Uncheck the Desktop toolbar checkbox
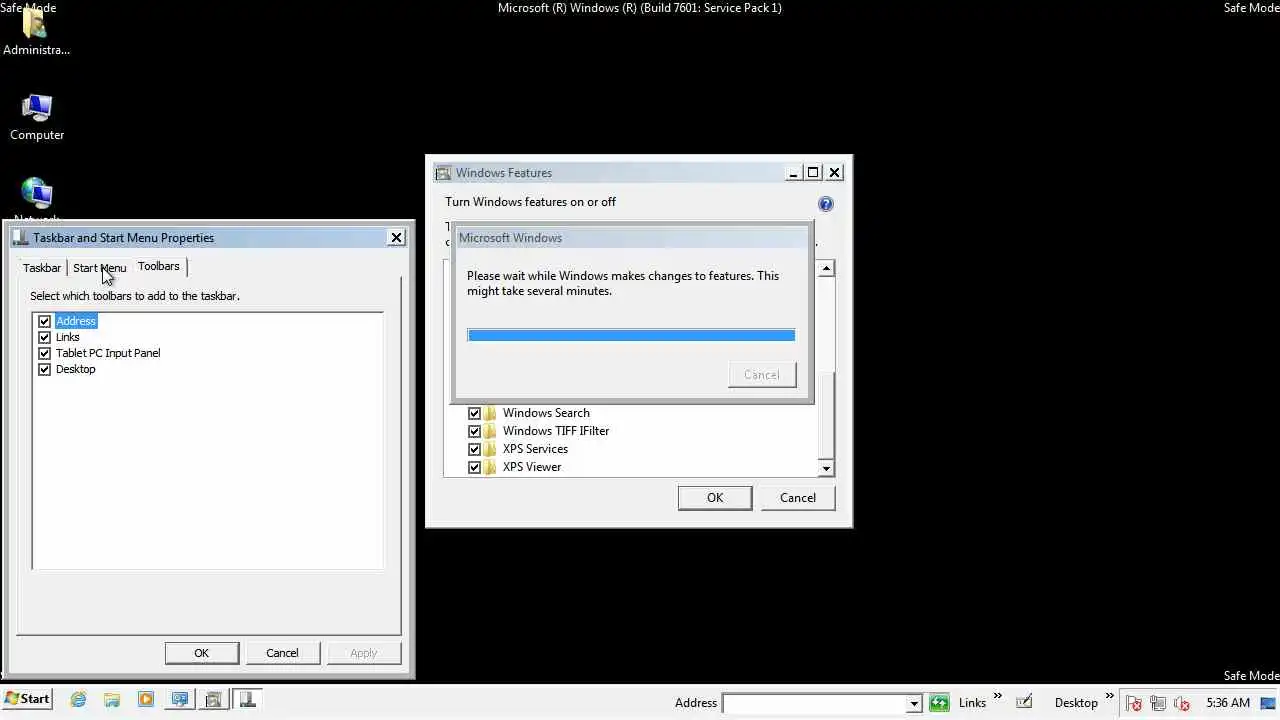 (44, 369)
